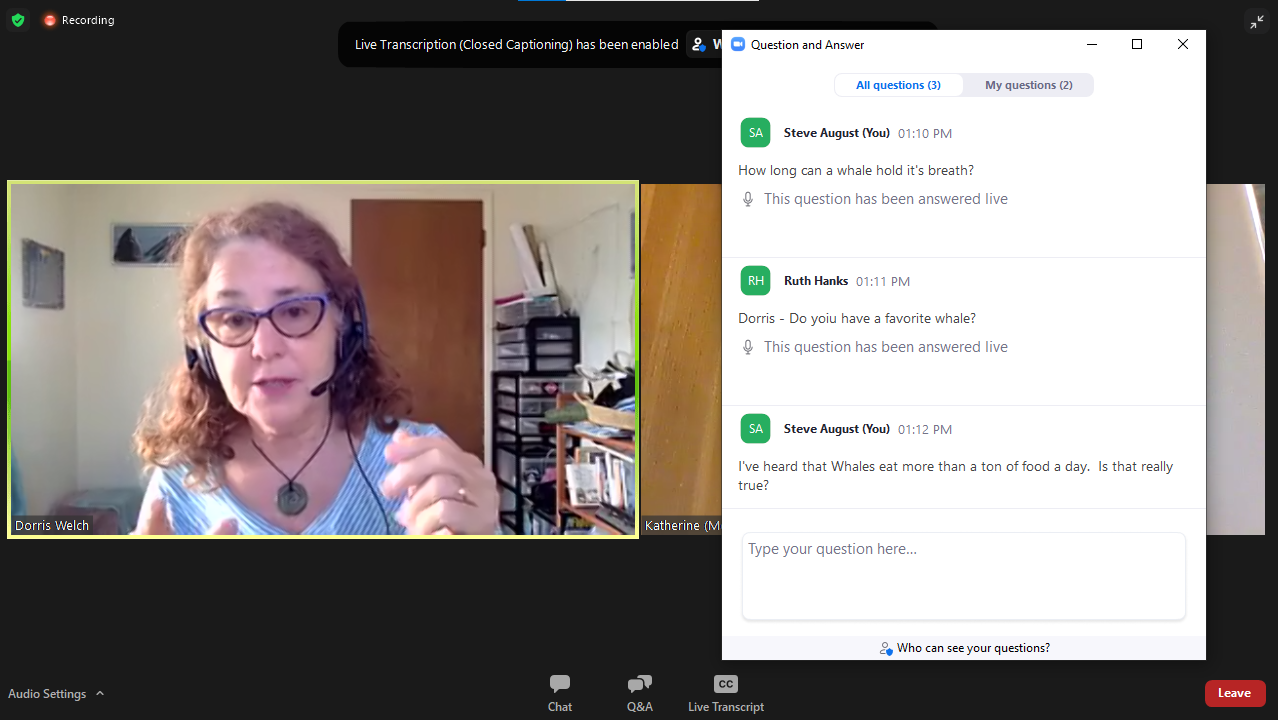Image resolution: width=1278 pixels, height=720 pixels.
Task: Click the microphone icon under the whale breath question
Action: click(x=747, y=199)
